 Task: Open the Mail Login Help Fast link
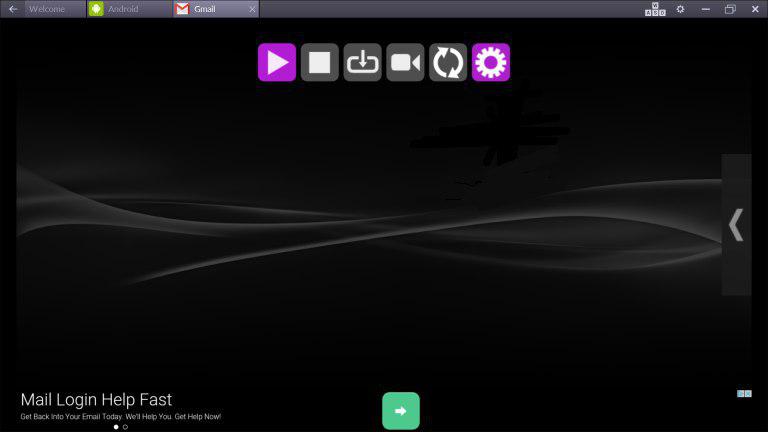click(x=96, y=400)
